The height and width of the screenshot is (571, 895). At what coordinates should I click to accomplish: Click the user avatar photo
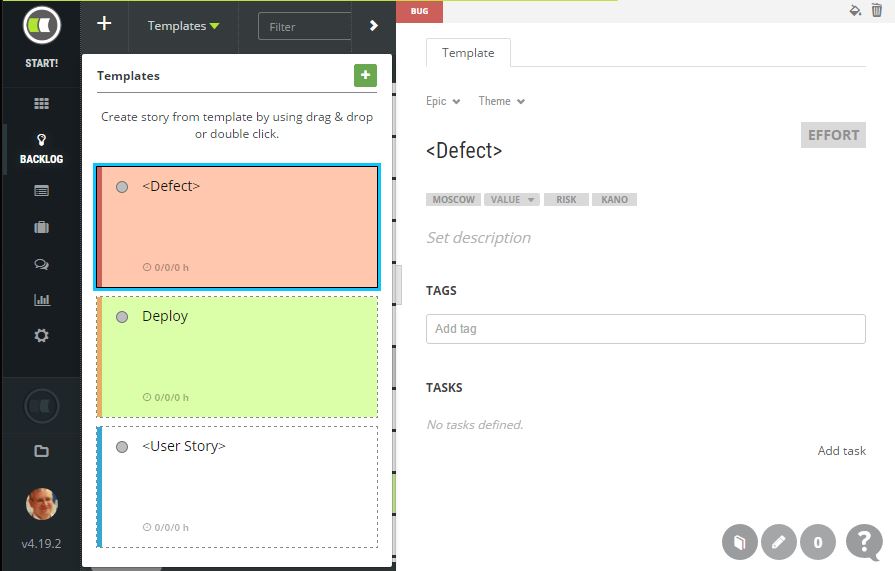[x=42, y=504]
